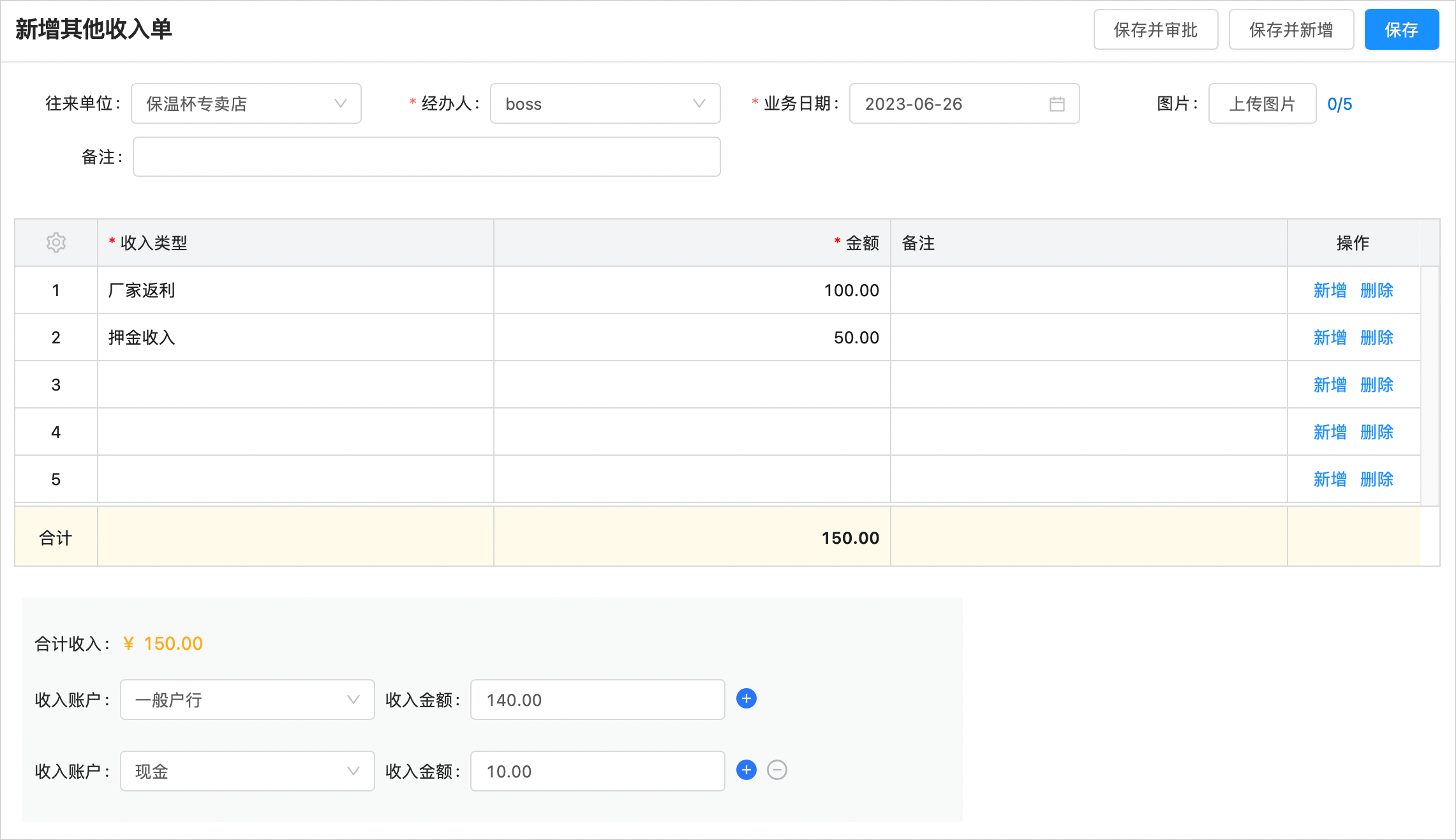Image resolution: width=1456 pixels, height=840 pixels.
Task: Remove the 现金 account row with minus icon
Action: 777,770
